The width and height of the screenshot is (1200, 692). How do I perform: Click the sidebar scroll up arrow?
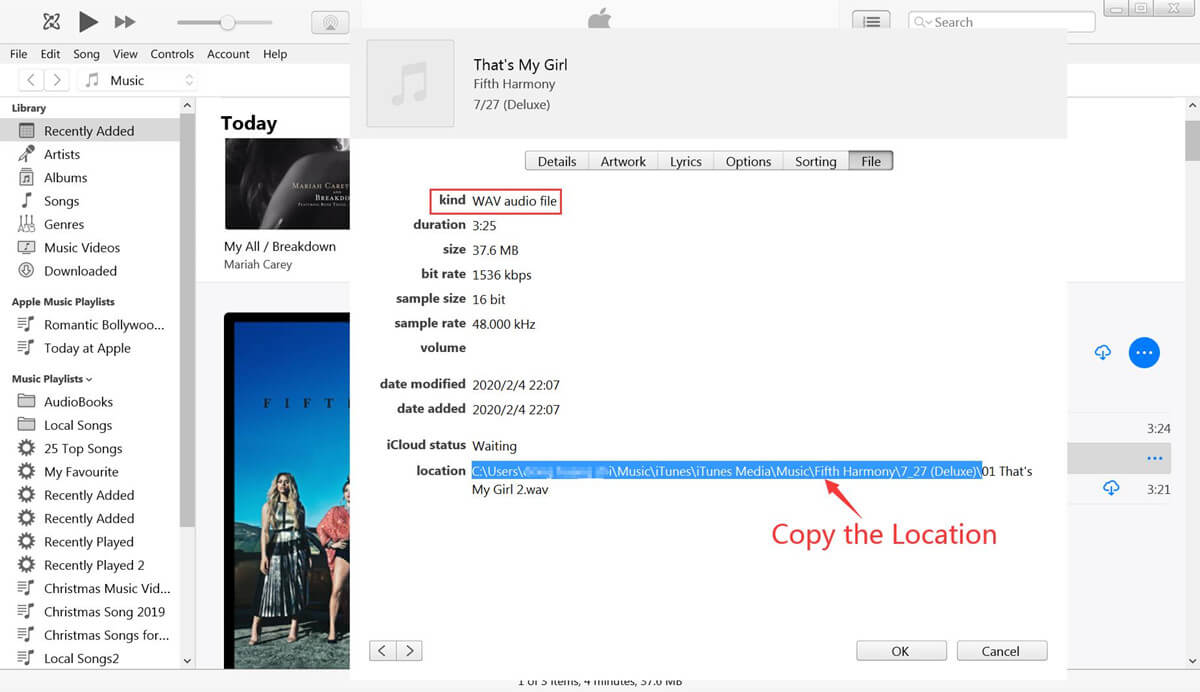coord(187,106)
